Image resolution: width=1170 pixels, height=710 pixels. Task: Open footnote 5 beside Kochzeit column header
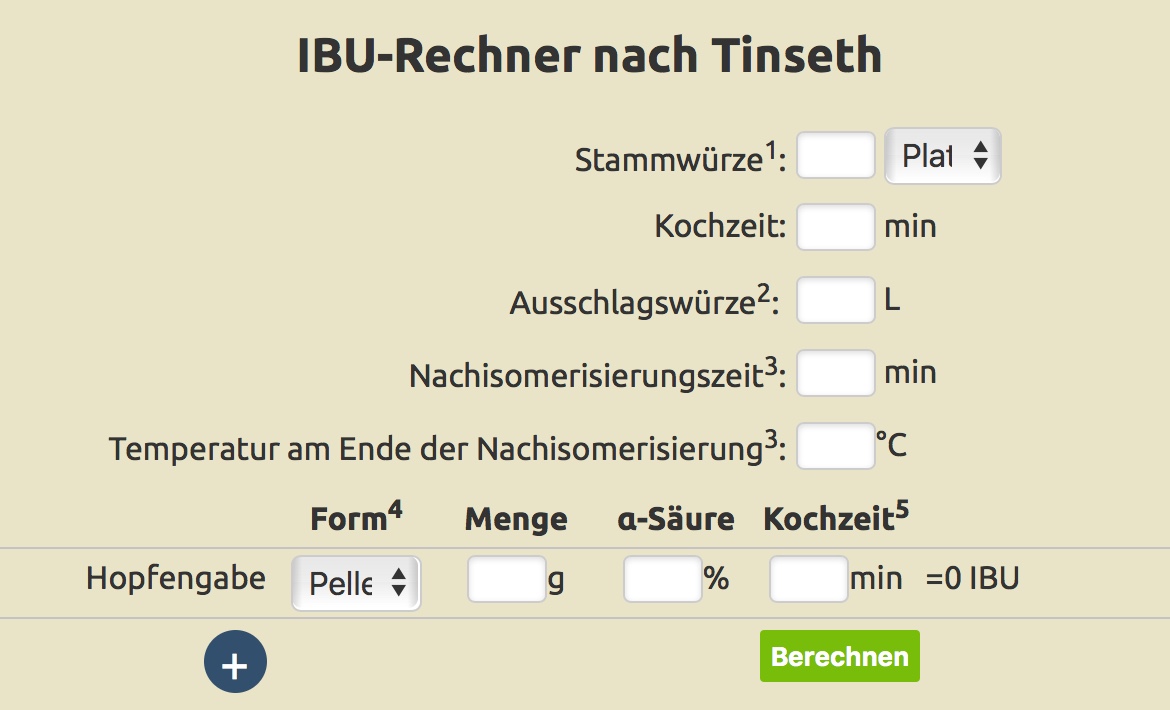pos(902,510)
